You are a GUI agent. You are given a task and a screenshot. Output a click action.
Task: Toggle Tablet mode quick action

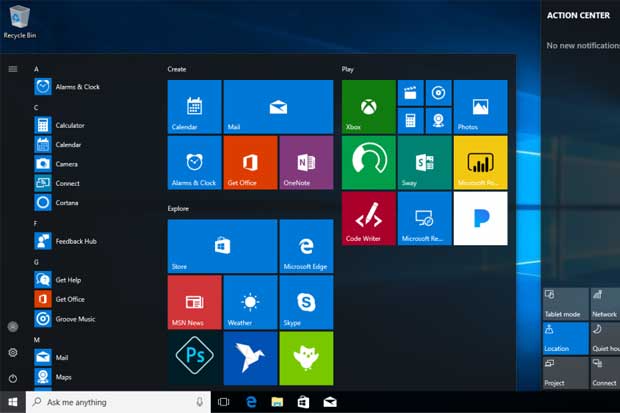(x=564, y=304)
